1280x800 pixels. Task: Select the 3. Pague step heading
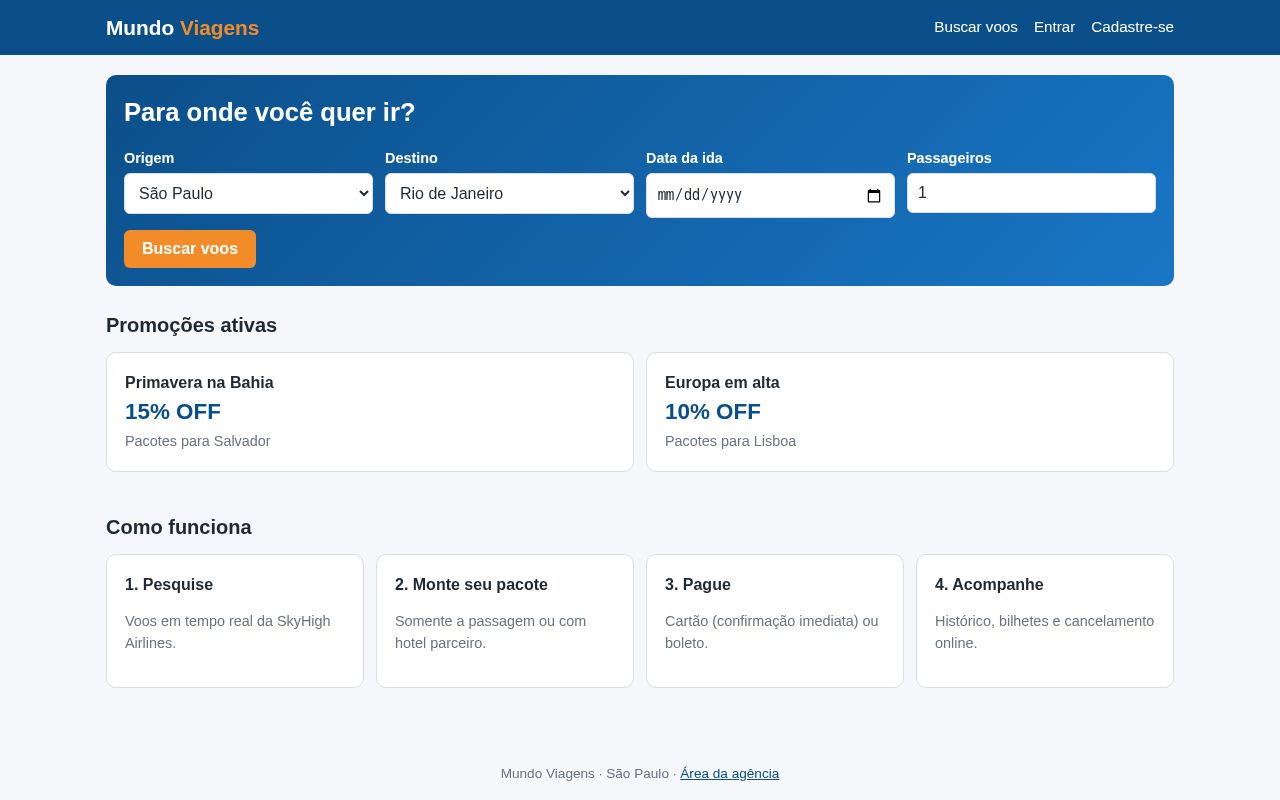tap(698, 585)
